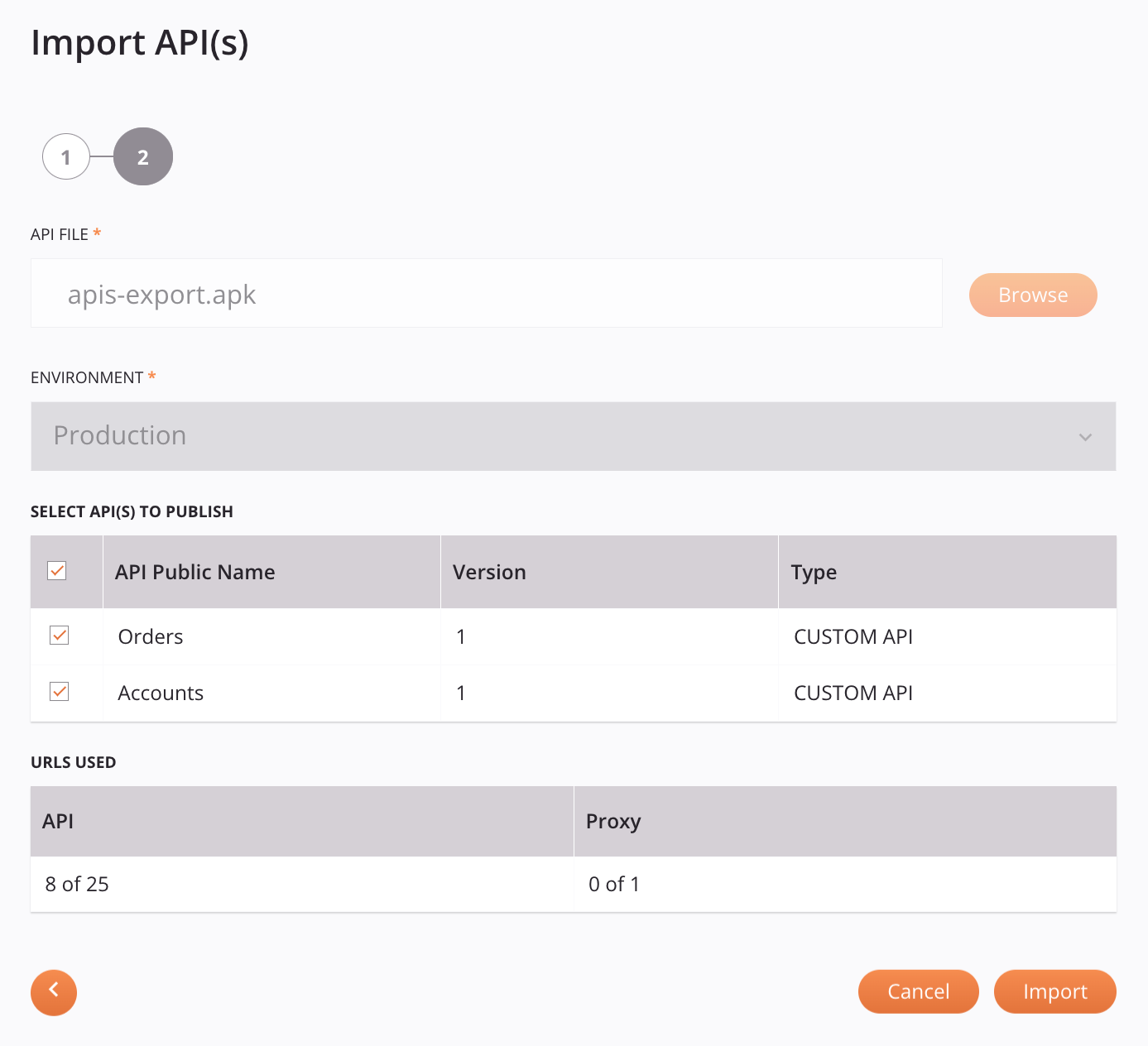The image size is (1148, 1046).
Task: Select step 2 in the wizard indicator
Action: [x=142, y=156]
